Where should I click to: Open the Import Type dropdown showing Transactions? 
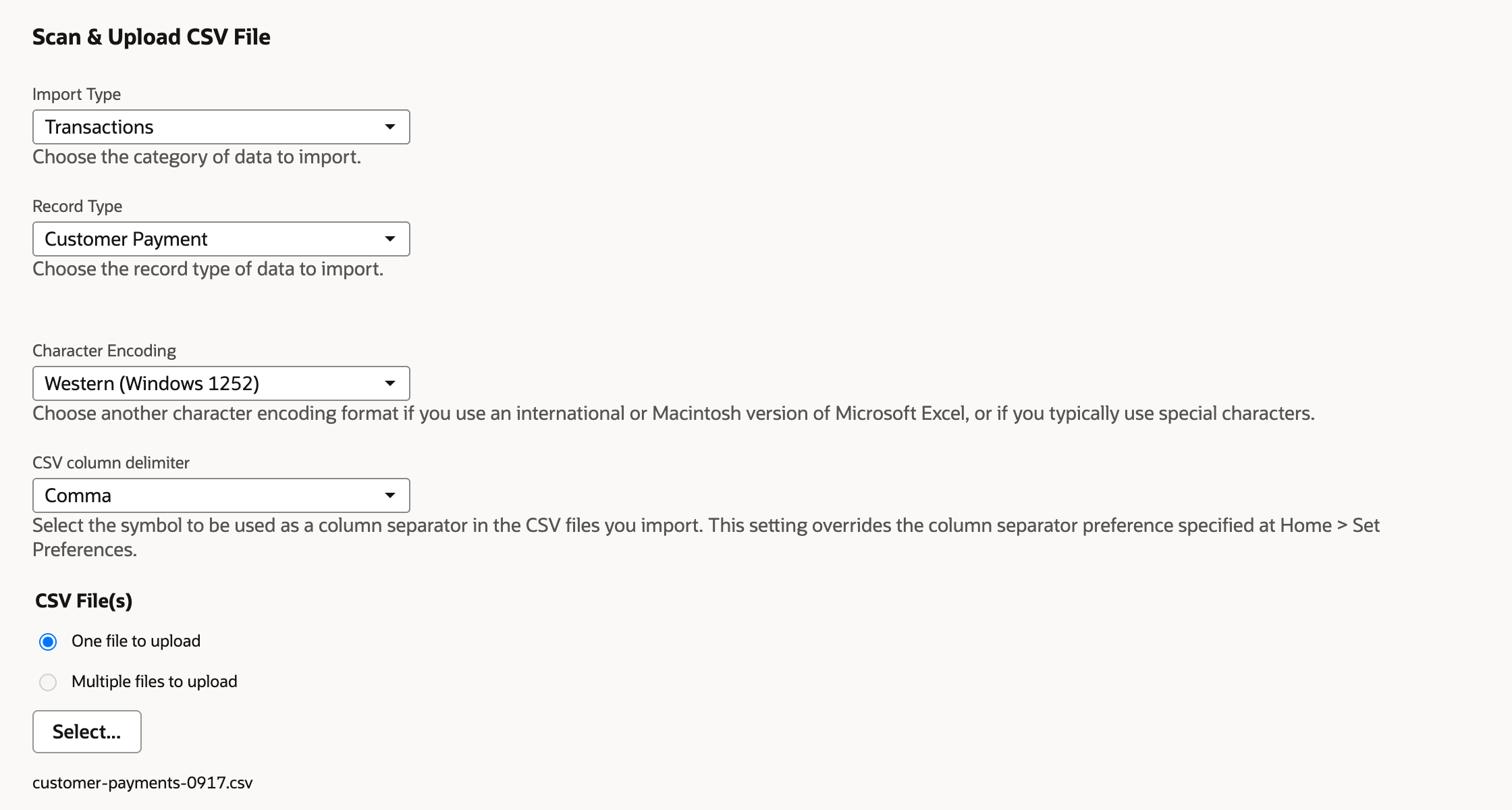click(x=221, y=127)
